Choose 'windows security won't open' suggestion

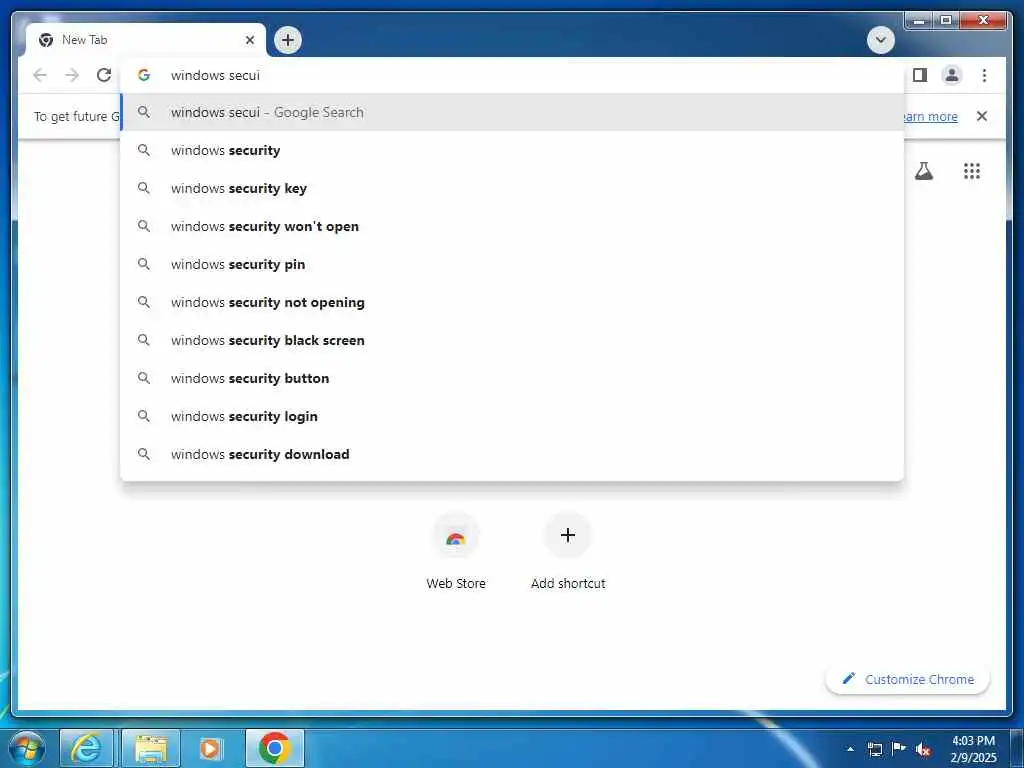[512, 226]
